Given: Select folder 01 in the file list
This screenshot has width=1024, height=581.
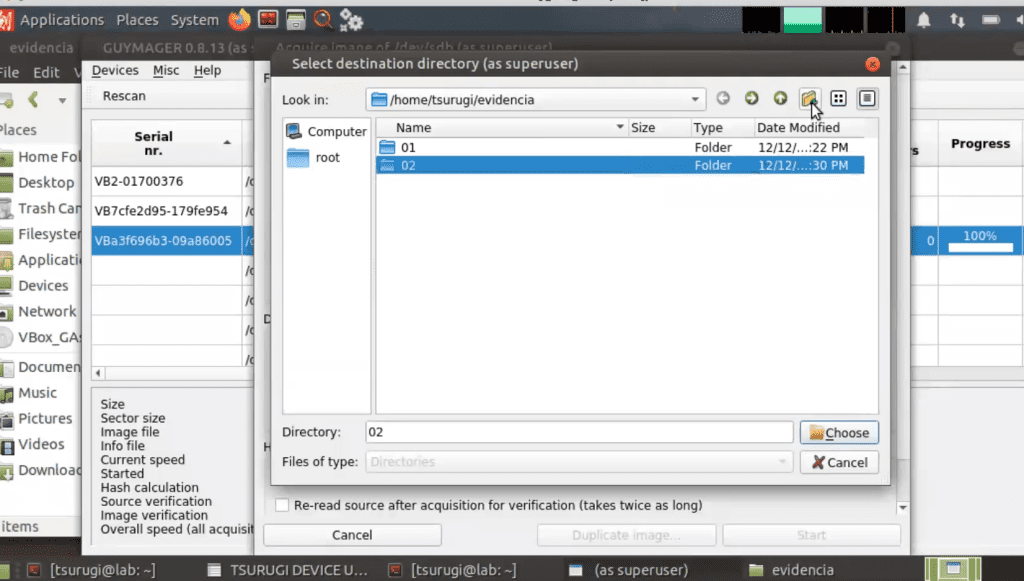Looking at the screenshot, I should click(x=620, y=148).
